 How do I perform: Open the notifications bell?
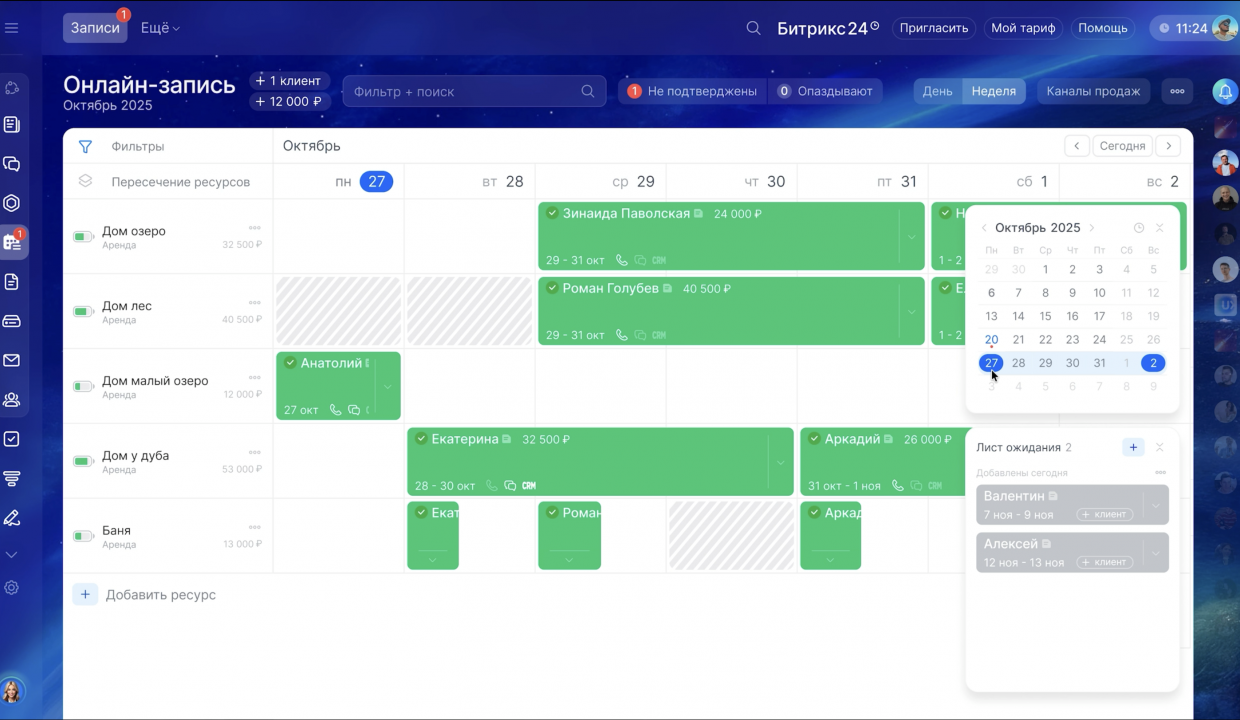point(1225,92)
